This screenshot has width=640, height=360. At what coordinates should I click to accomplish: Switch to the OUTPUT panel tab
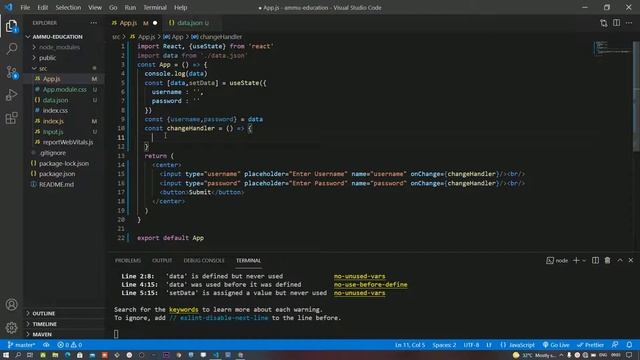point(162,260)
